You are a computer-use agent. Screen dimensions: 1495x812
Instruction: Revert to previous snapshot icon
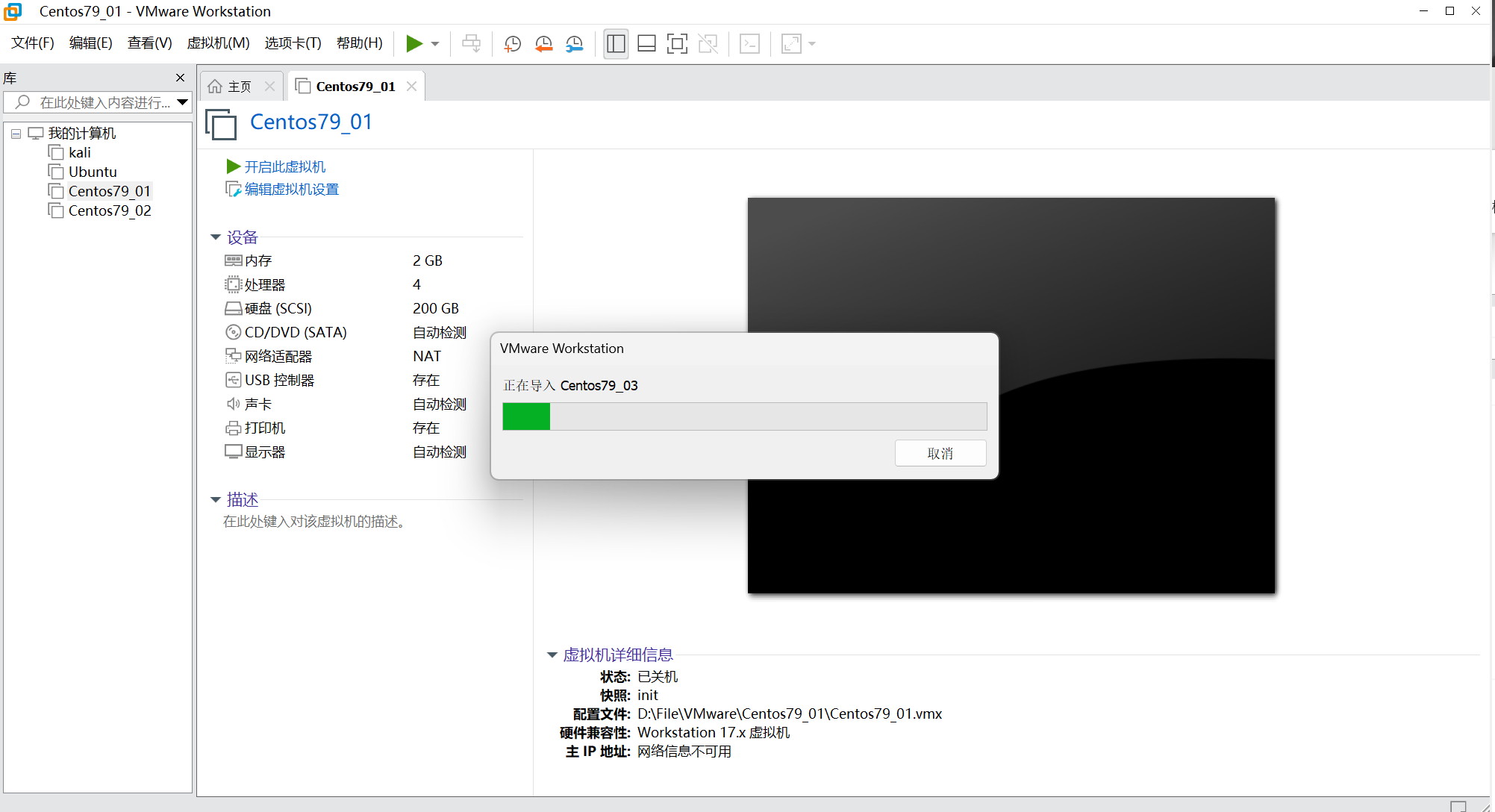tap(543, 43)
